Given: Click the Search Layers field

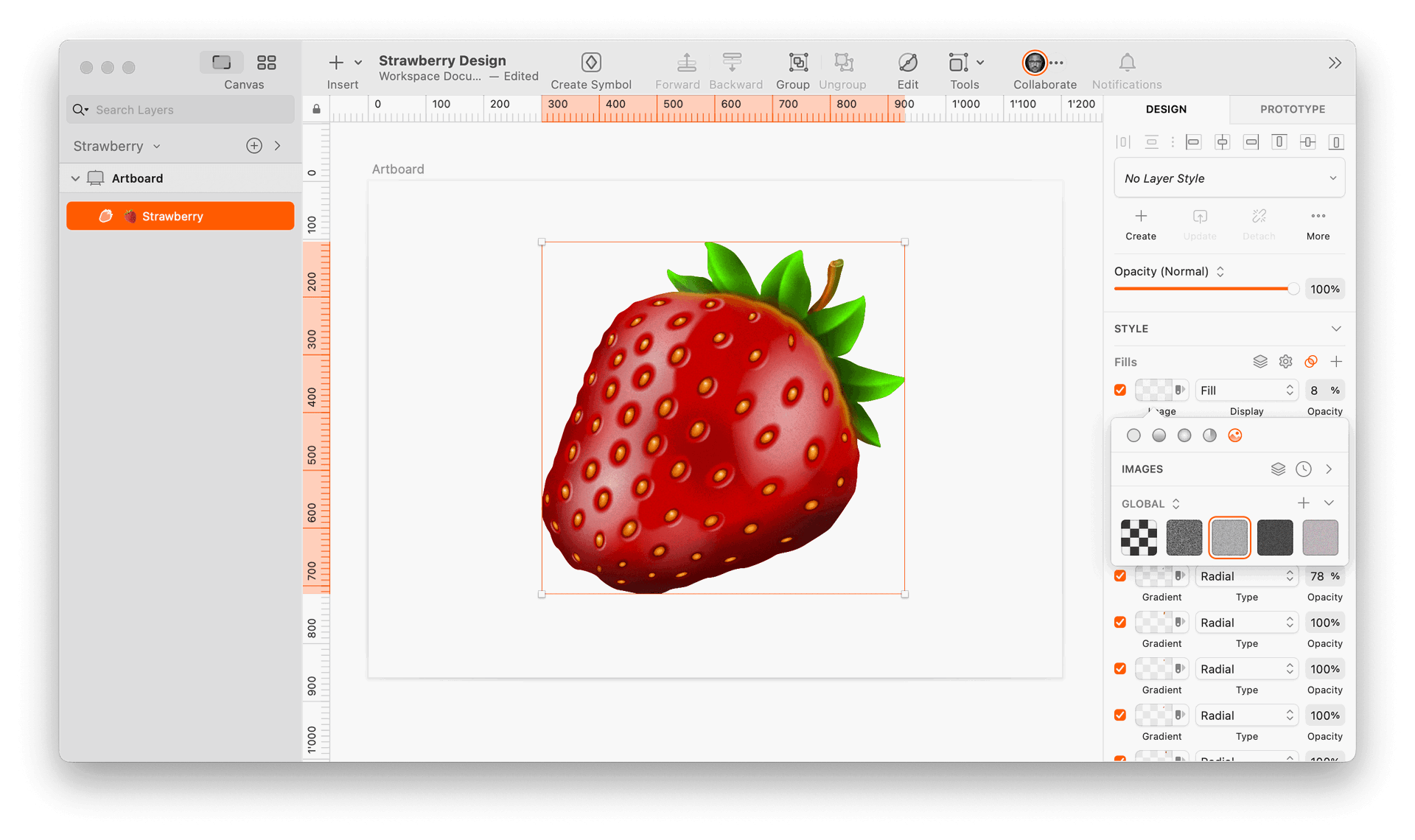Looking at the screenshot, I should tap(181, 110).
